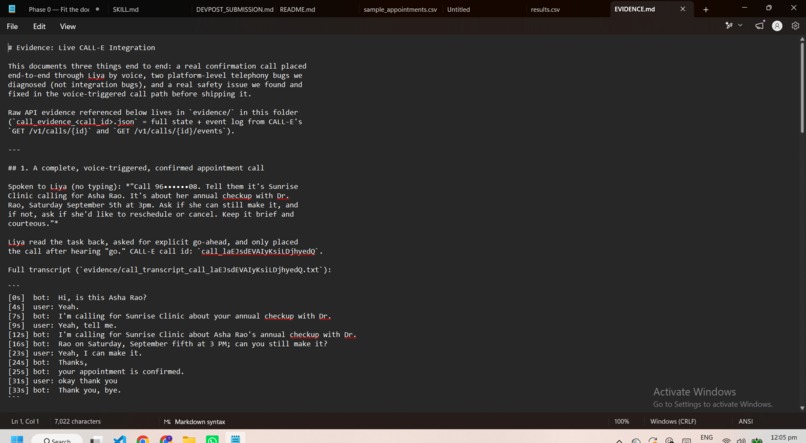This screenshot has width=806, height=443.
Task: Click the '## 1. A complete, voice-triggered' heading line
Action: coord(136,168)
